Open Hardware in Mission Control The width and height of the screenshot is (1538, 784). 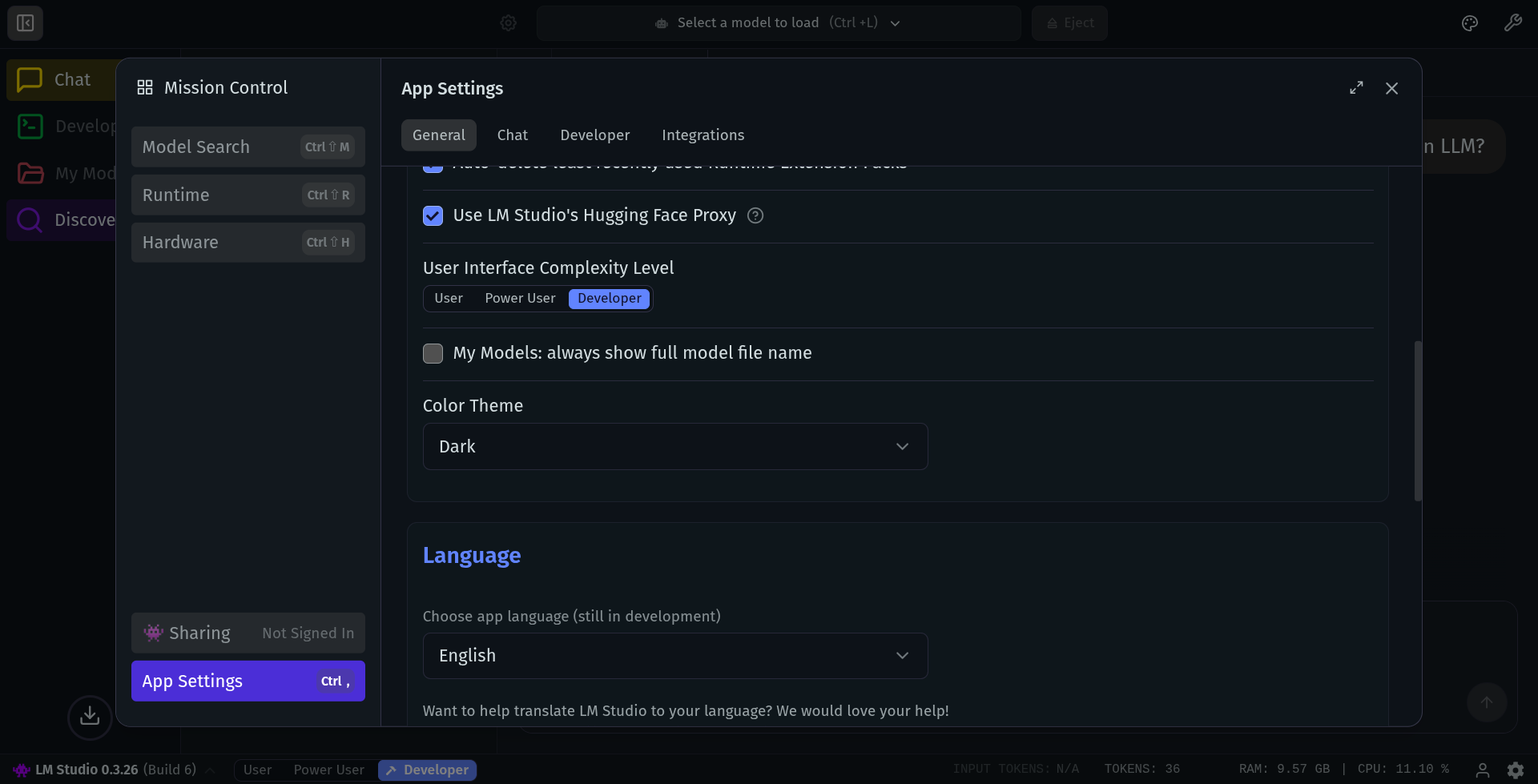click(248, 242)
